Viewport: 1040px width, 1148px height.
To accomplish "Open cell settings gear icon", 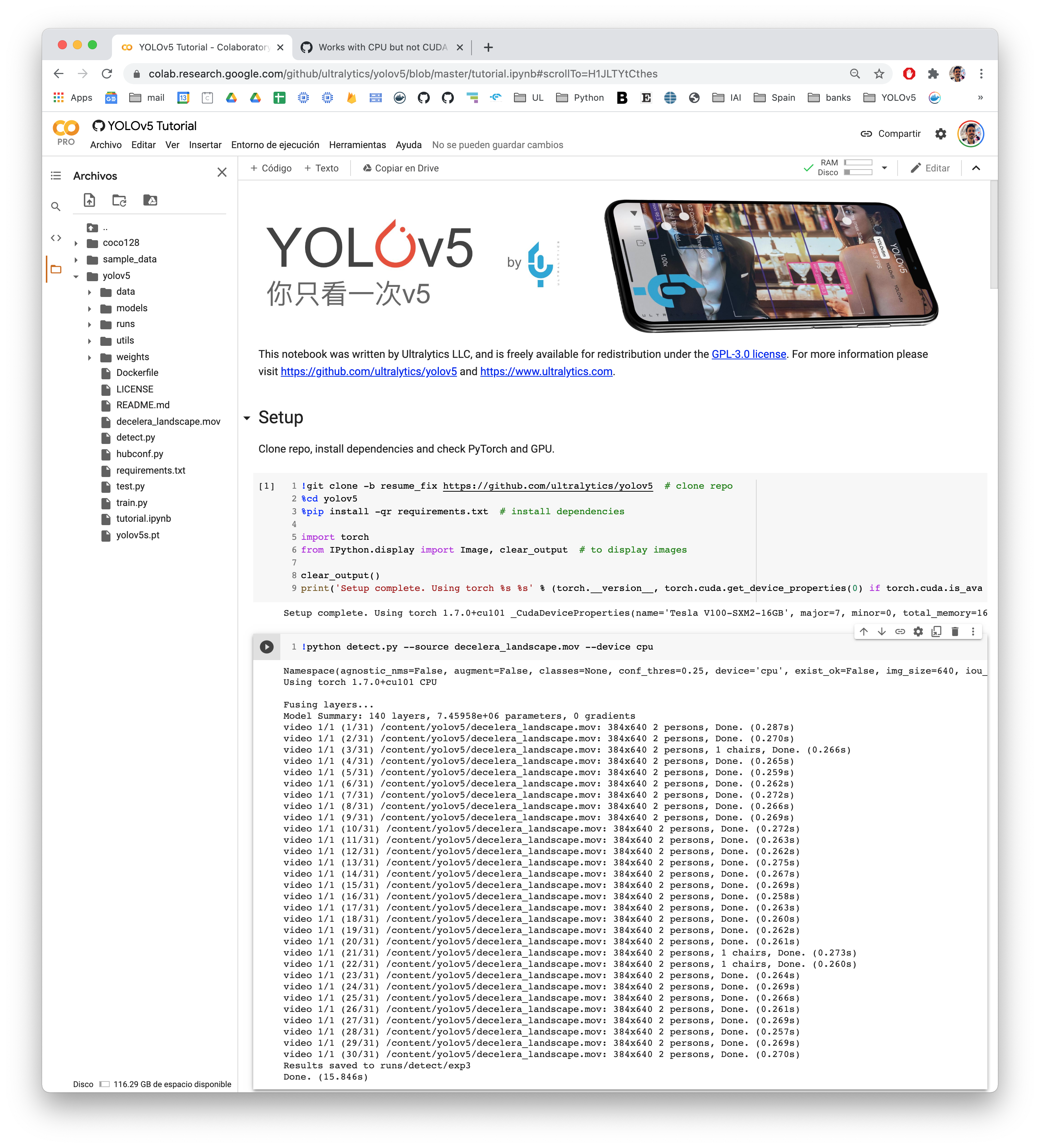I will [918, 632].
